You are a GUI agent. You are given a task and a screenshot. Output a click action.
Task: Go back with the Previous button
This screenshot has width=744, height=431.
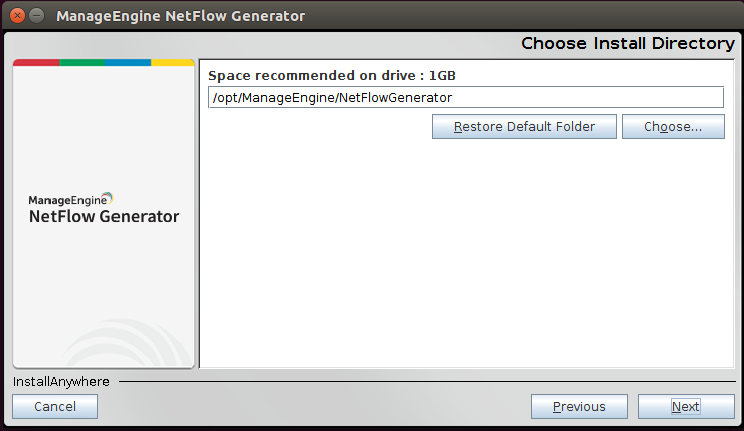(x=579, y=406)
